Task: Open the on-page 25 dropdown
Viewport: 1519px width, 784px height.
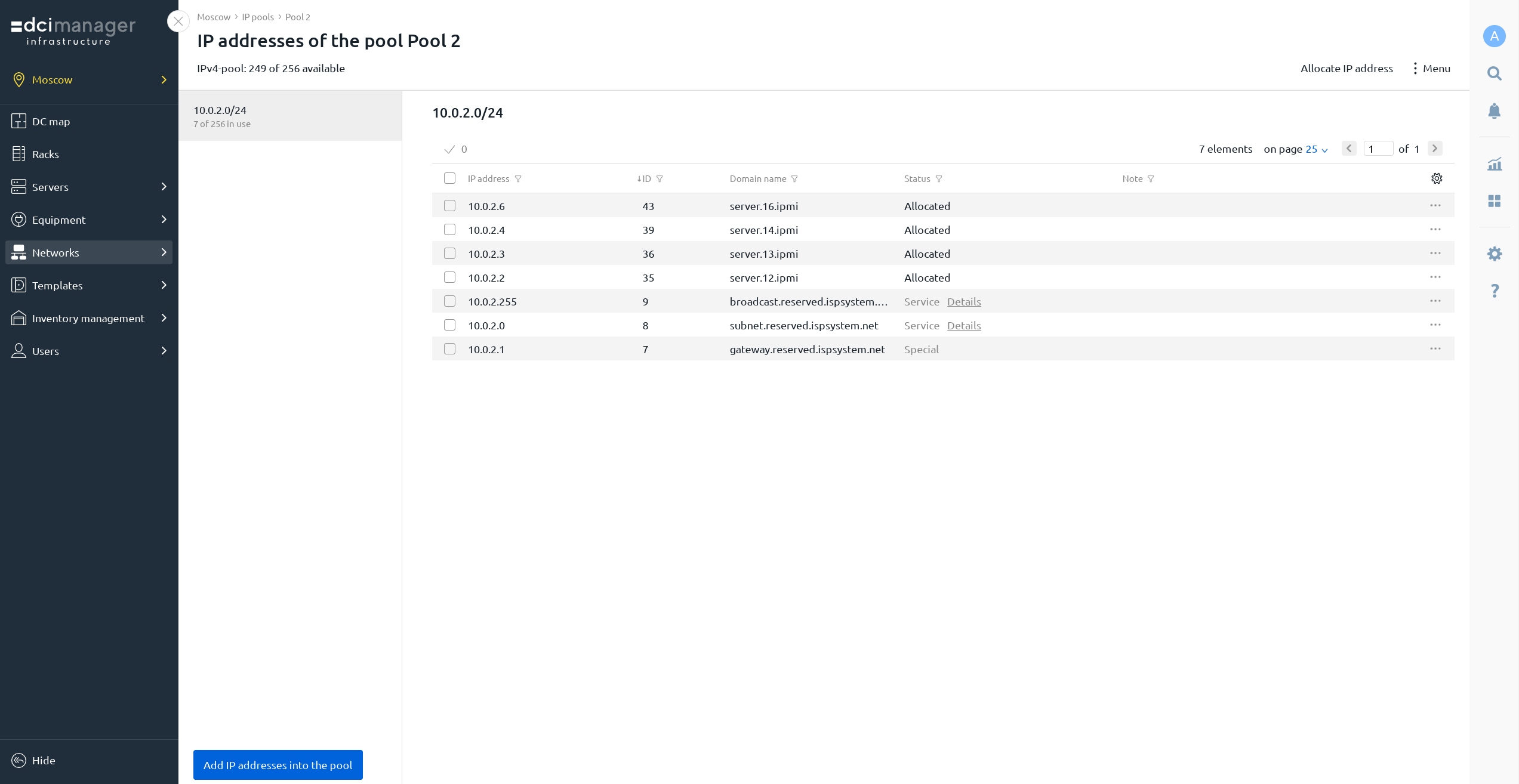Action: [1316, 149]
